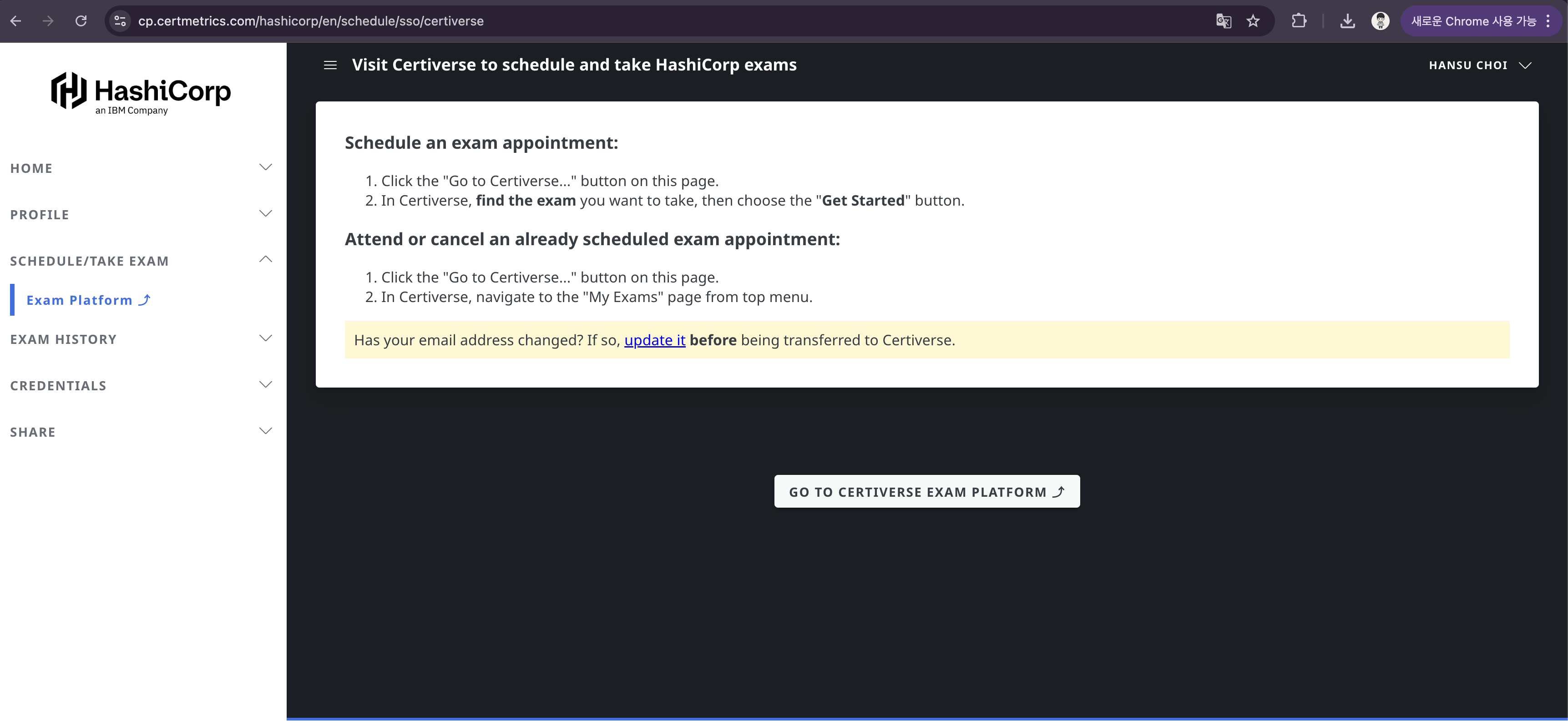
Task: Bookmark this page with star icon
Action: pos(1253,21)
